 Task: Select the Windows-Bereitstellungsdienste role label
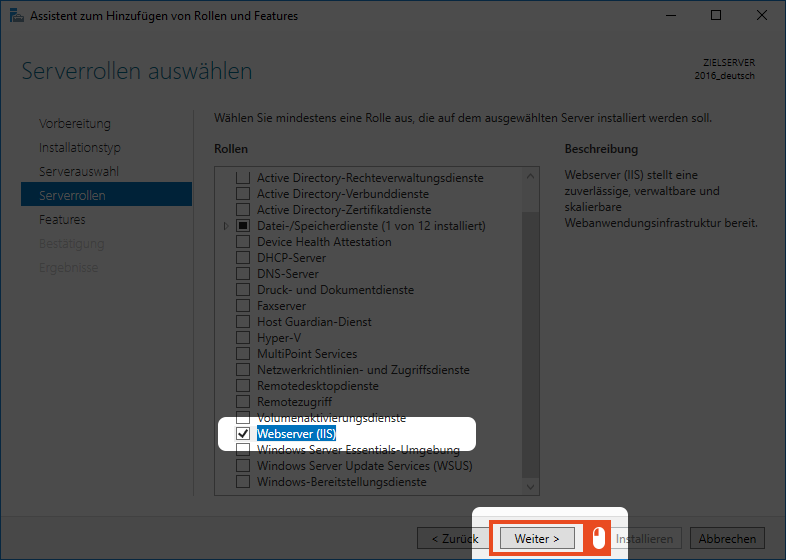point(341,482)
